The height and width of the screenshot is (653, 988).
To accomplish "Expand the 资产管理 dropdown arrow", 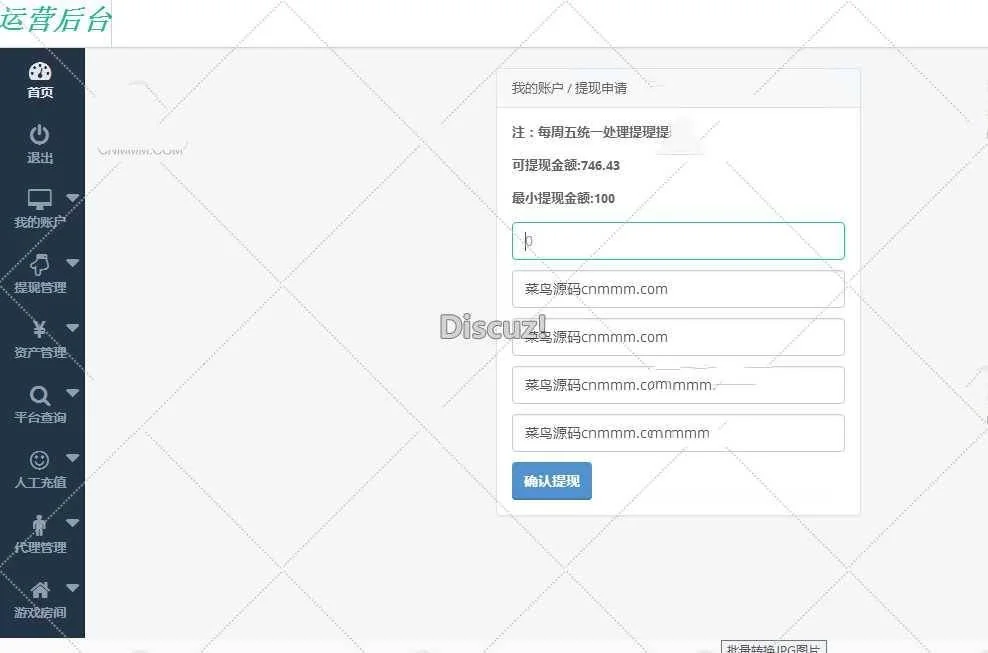I will pyautogui.click(x=72, y=327).
